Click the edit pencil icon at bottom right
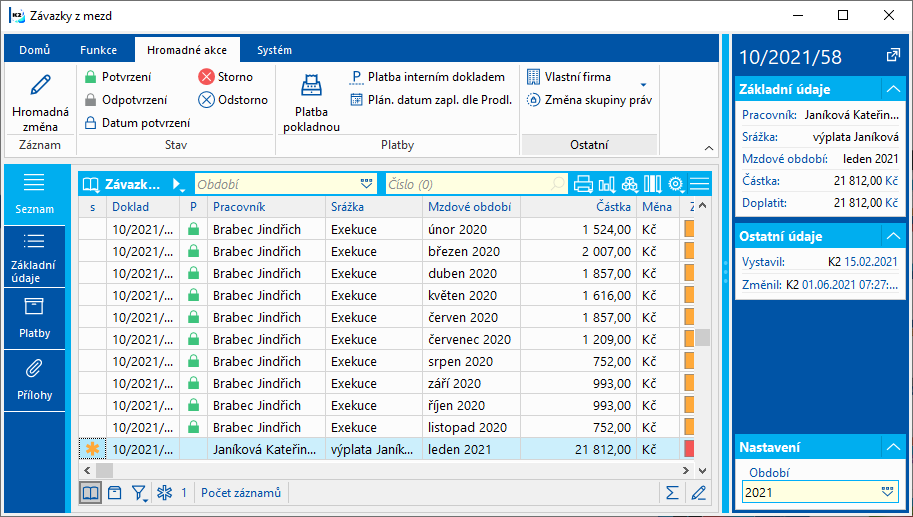Screen dimensions: 913x517 tap(699, 493)
